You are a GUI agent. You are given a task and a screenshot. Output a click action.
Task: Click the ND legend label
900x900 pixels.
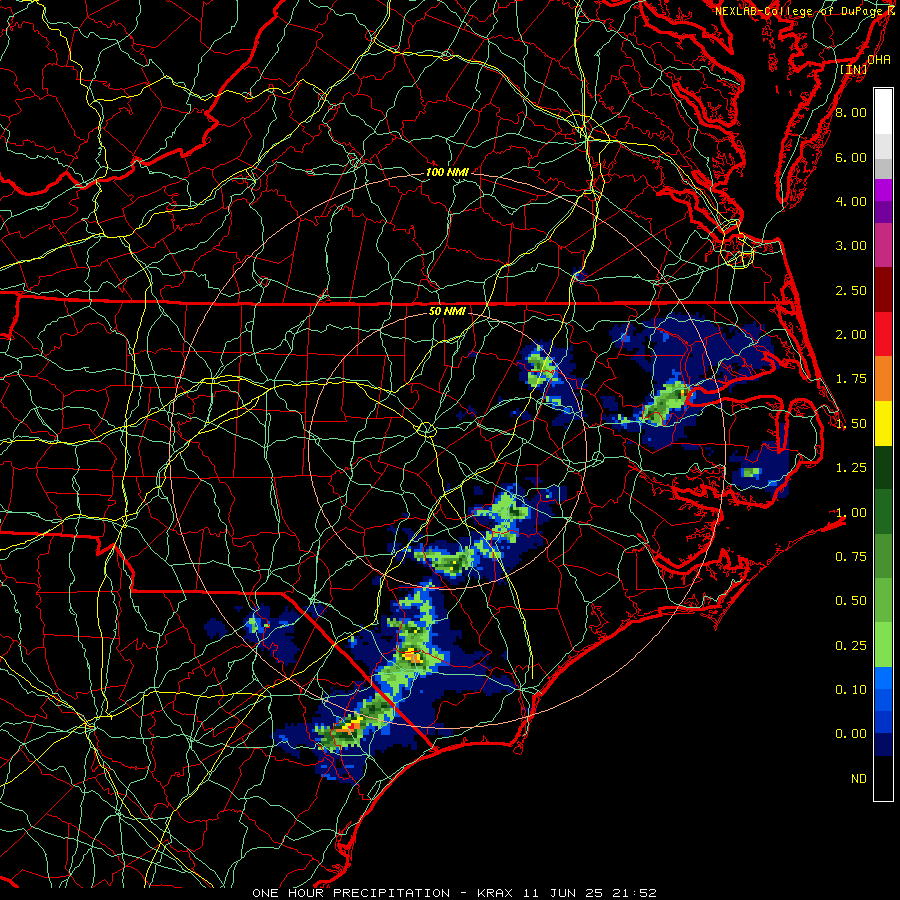pyautogui.click(x=859, y=779)
